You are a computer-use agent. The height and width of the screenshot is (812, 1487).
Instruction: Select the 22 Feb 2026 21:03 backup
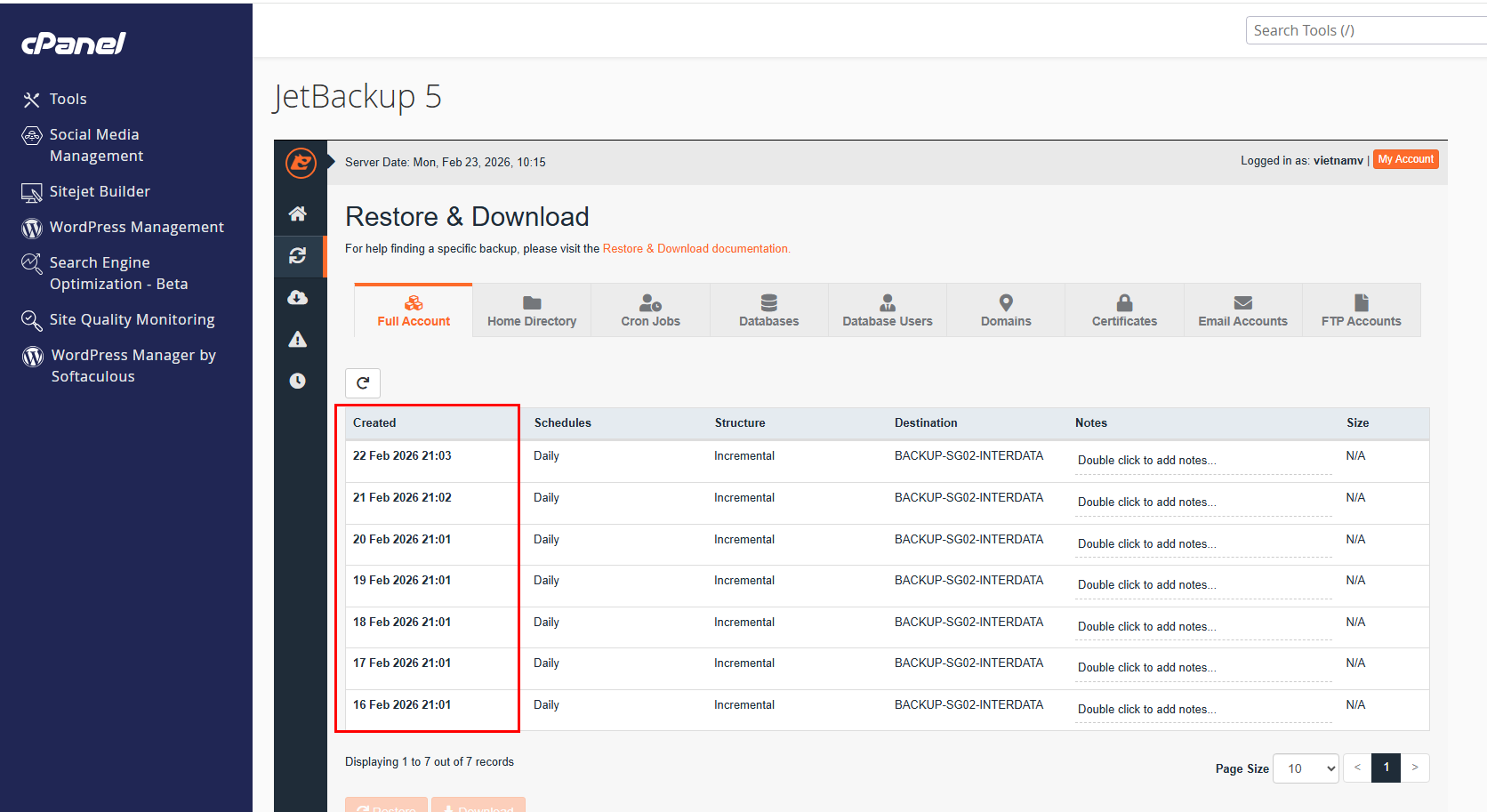[x=887, y=462]
